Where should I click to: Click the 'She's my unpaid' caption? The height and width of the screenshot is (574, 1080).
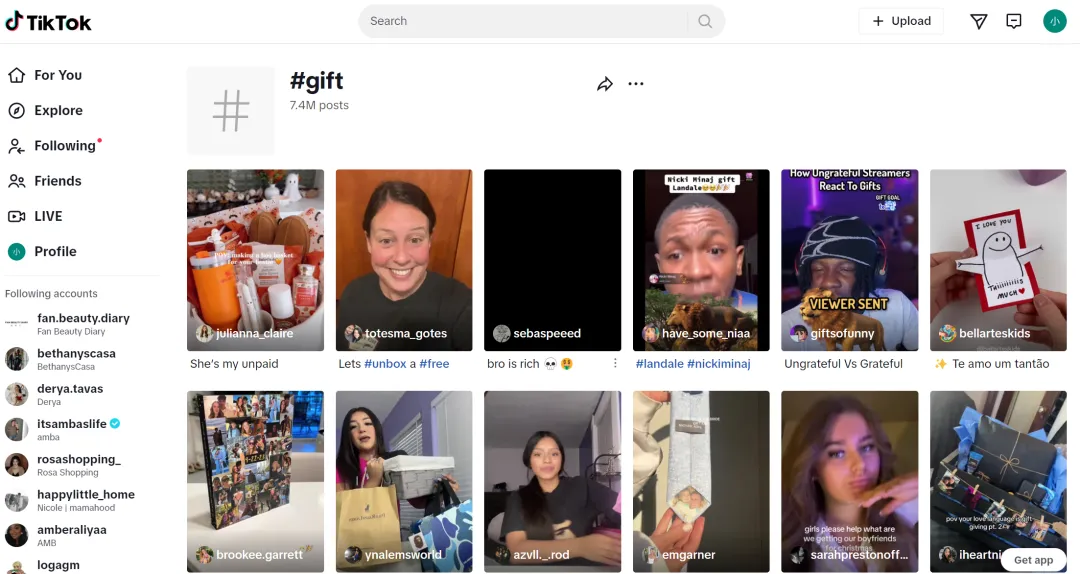point(234,364)
